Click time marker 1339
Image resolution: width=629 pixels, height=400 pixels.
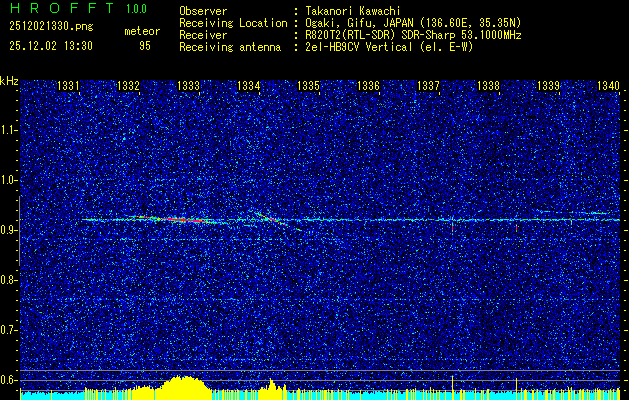pos(548,86)
